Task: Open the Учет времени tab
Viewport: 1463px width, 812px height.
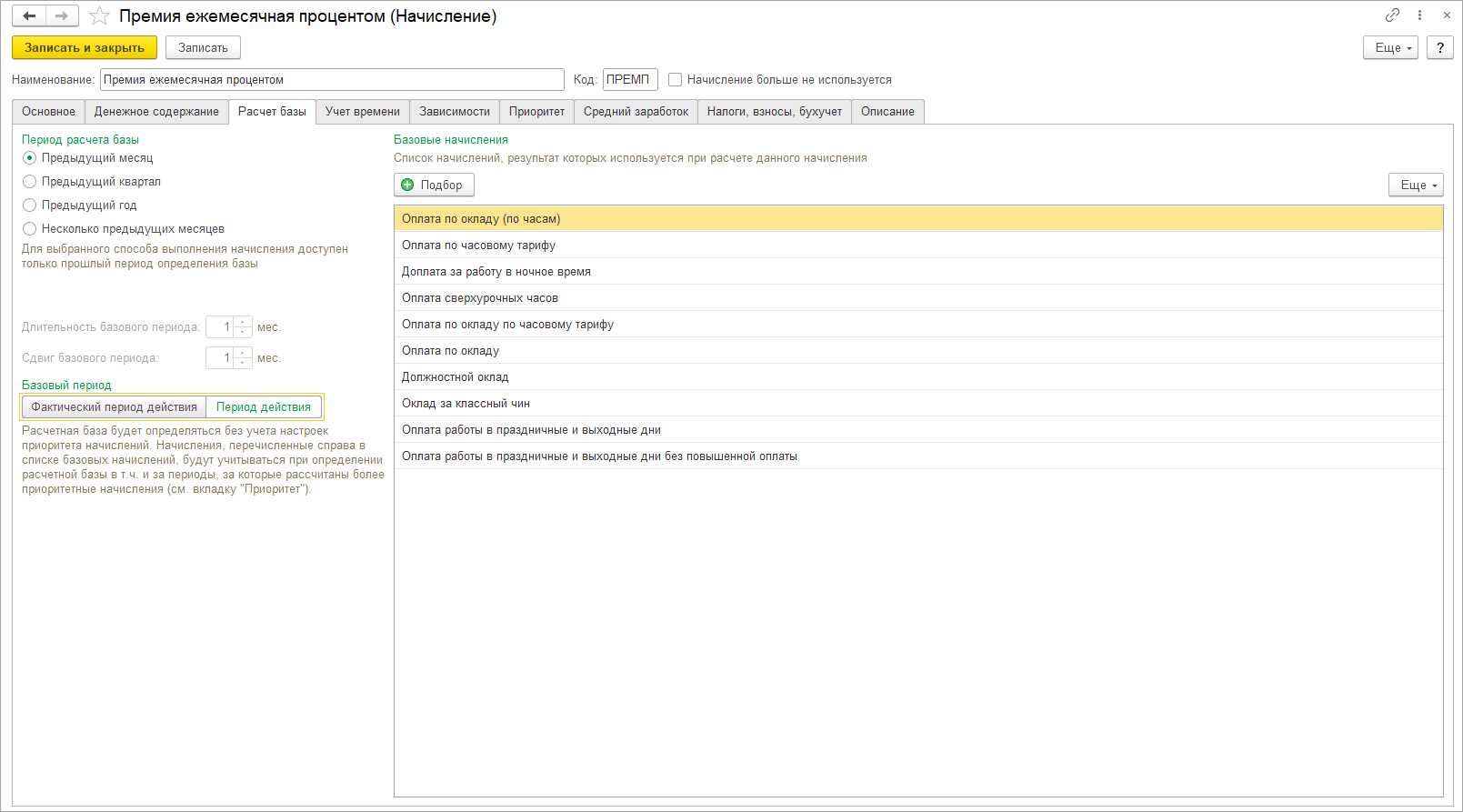Action: coord(363,112)
